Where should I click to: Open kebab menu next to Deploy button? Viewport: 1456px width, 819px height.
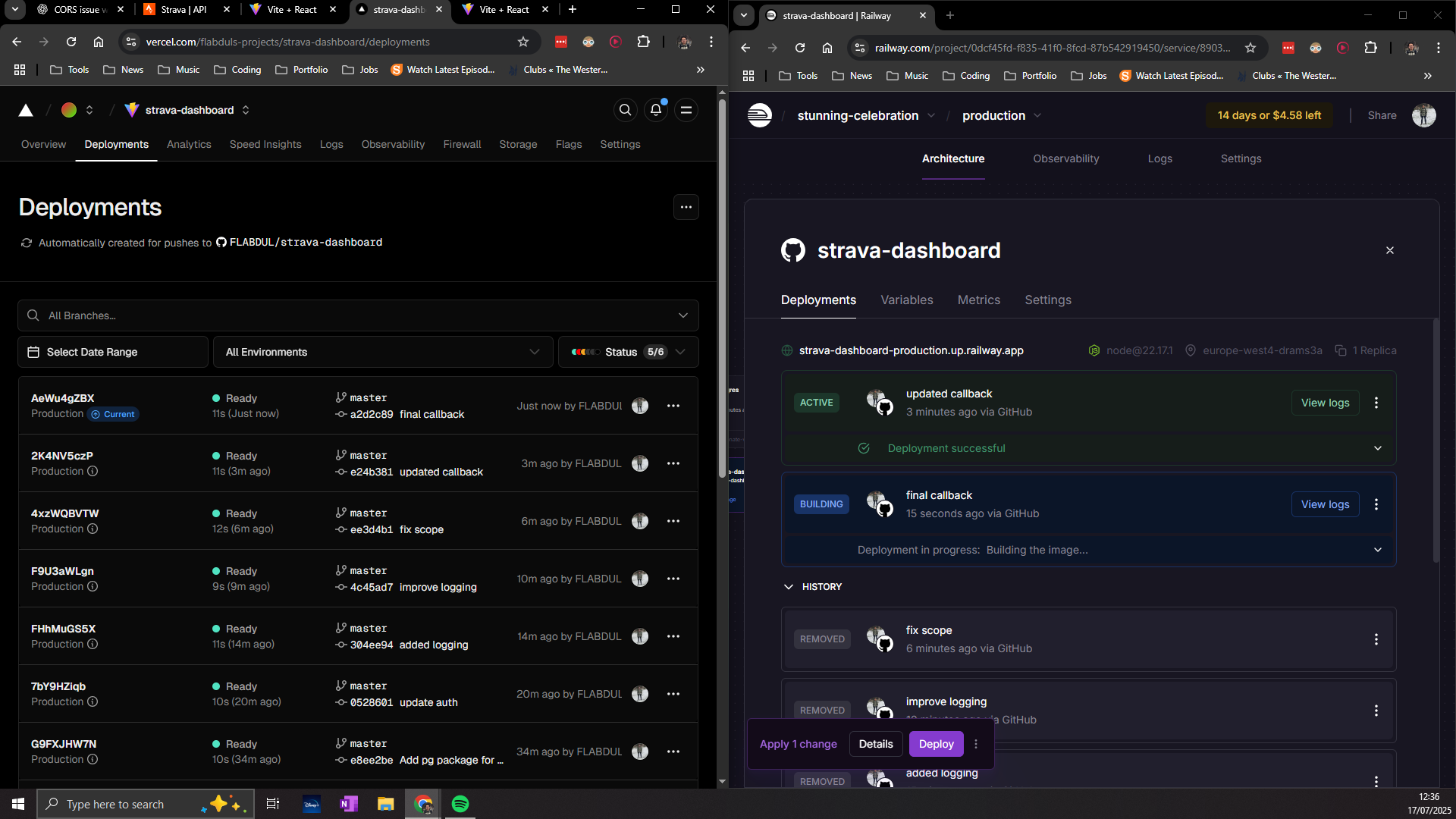pos(976,744)
